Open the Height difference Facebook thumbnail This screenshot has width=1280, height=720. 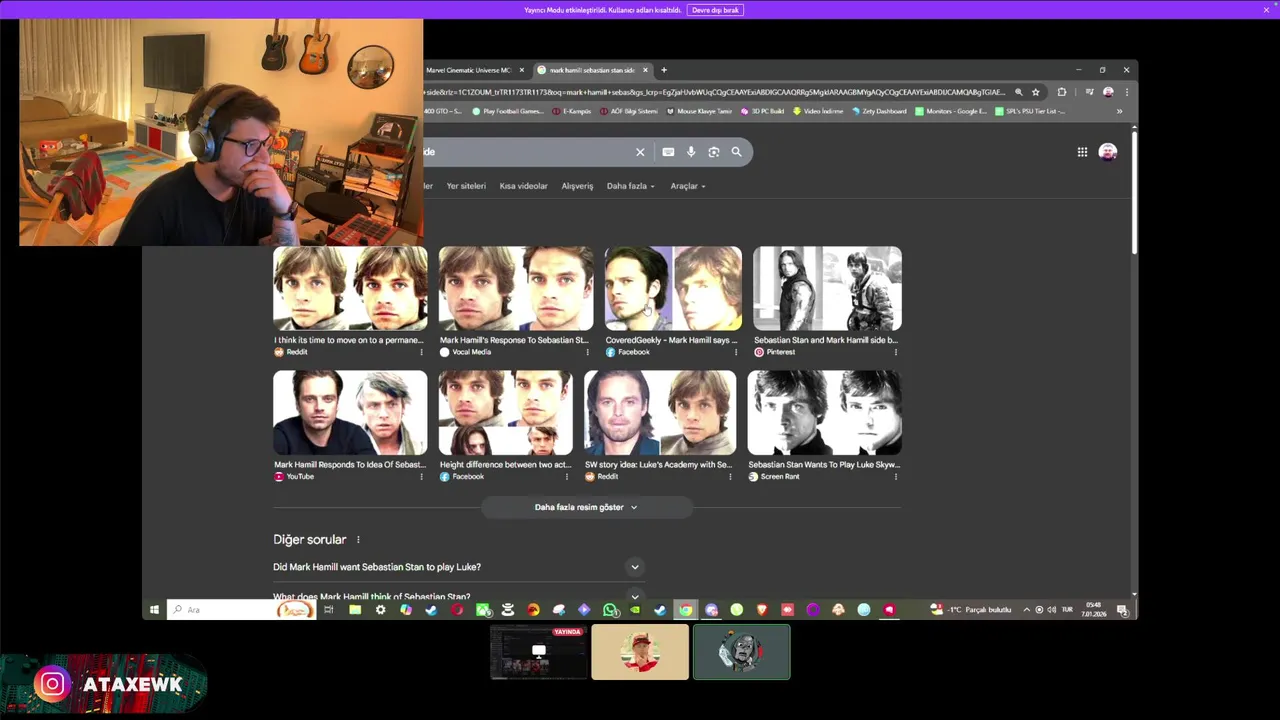pyautogui.click(x=506, y=413)
